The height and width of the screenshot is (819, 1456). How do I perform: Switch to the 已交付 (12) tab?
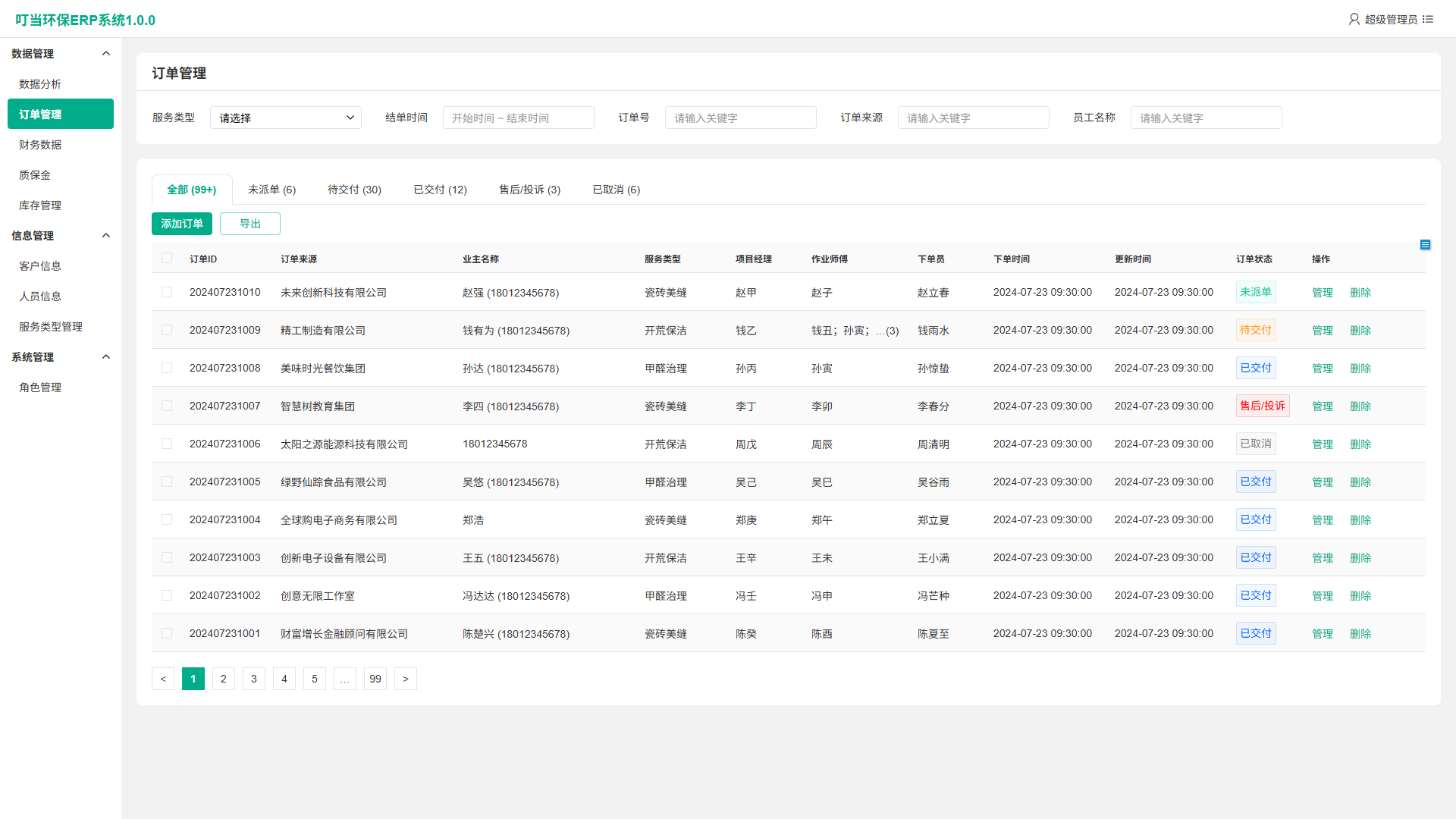(441, 190)
